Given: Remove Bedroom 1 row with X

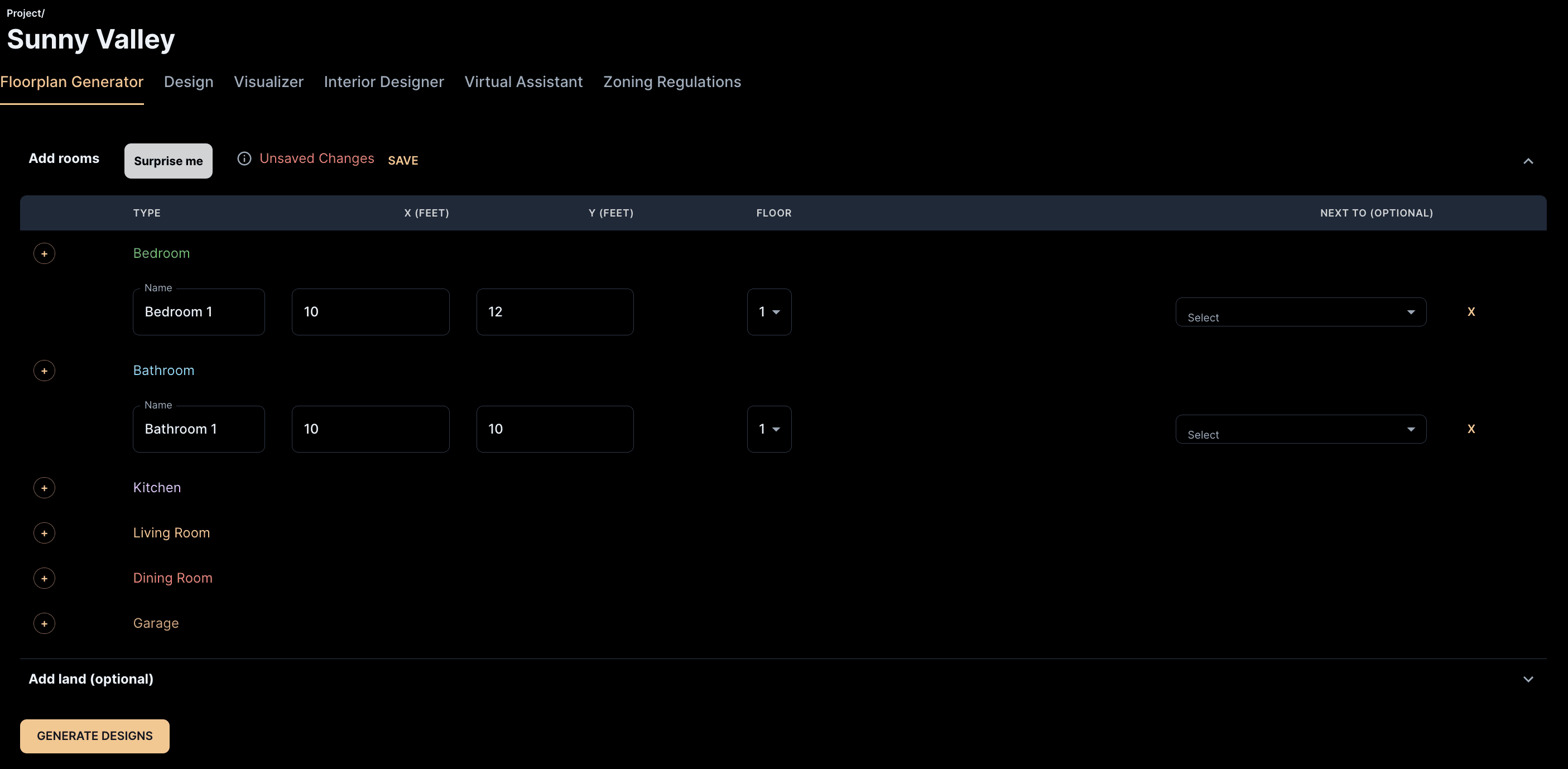Looking at the screenshot, I should 1470,312.
